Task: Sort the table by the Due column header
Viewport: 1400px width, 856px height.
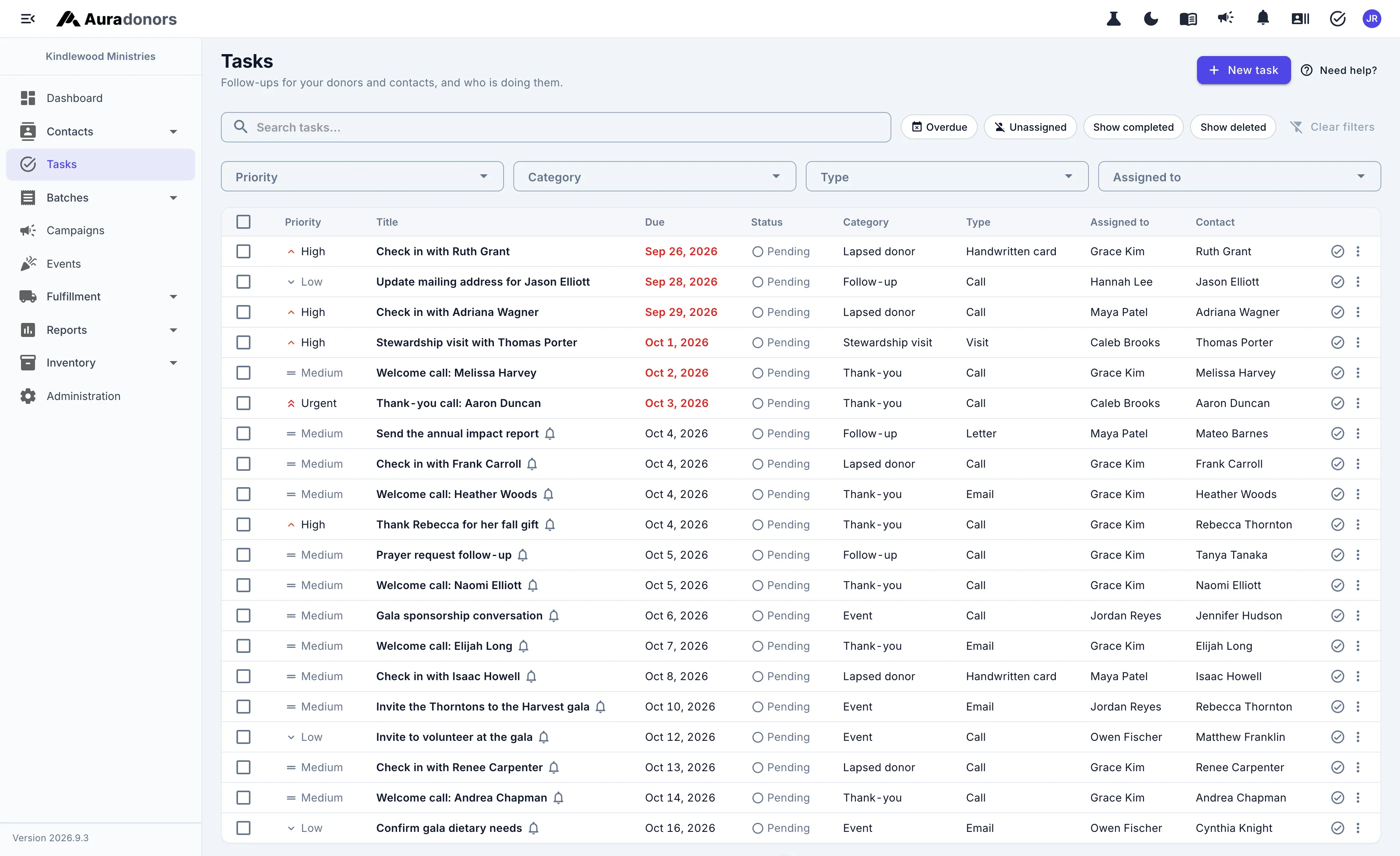Action: click(x=654, y=222)
